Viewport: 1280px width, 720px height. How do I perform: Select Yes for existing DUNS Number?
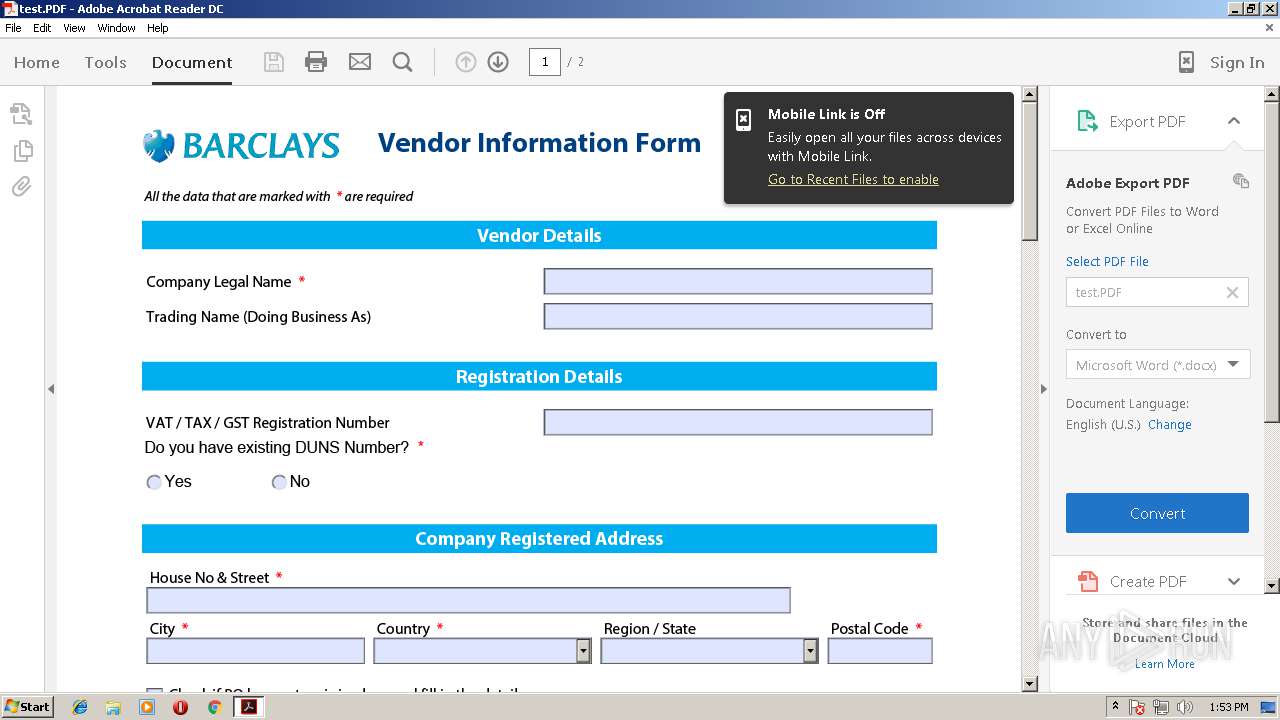pyautogui.click(x=154, y=482)
